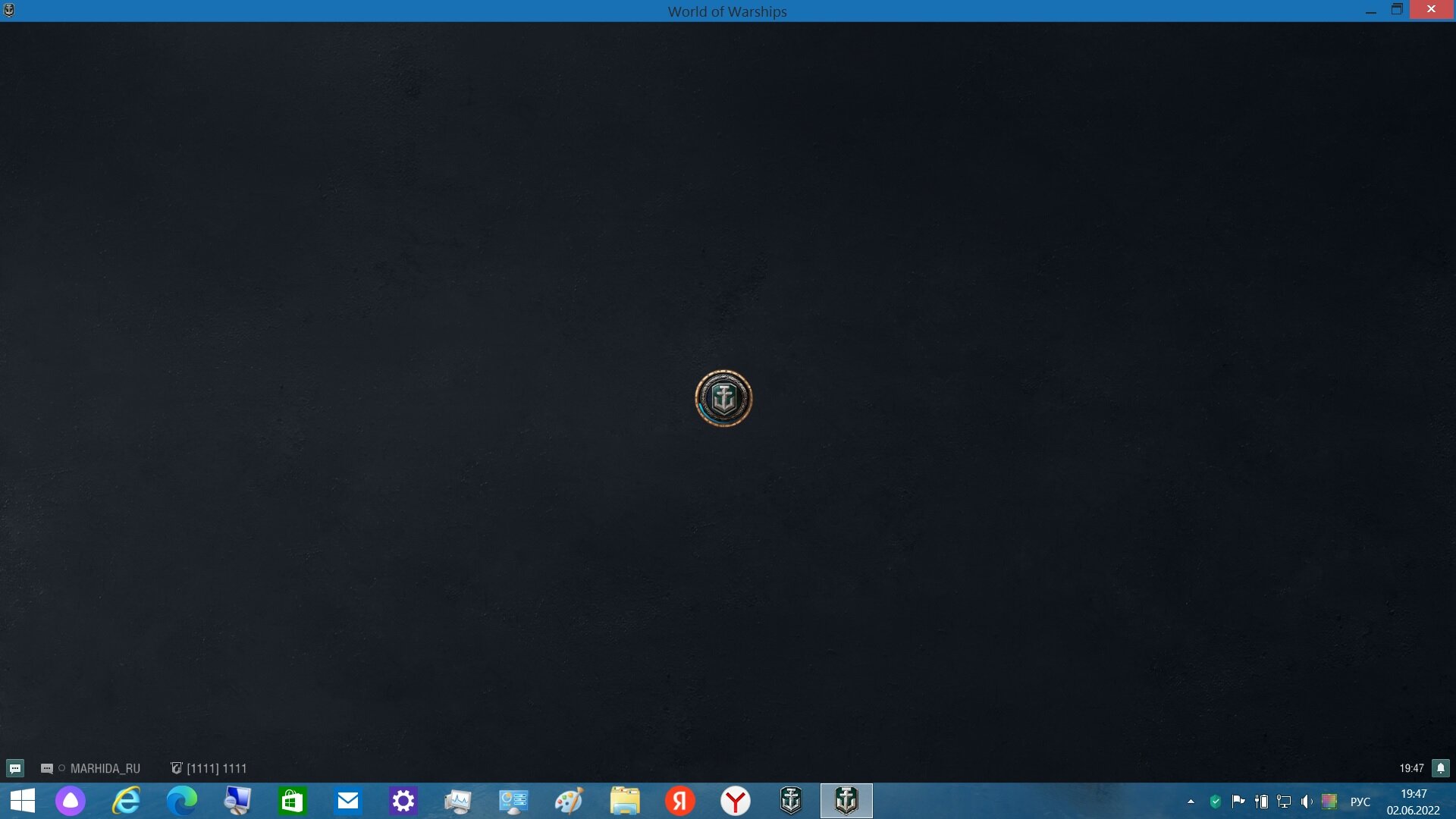Close the World of Warships window
Viewport: 1456px width, 819px height.
(1432, 9)
